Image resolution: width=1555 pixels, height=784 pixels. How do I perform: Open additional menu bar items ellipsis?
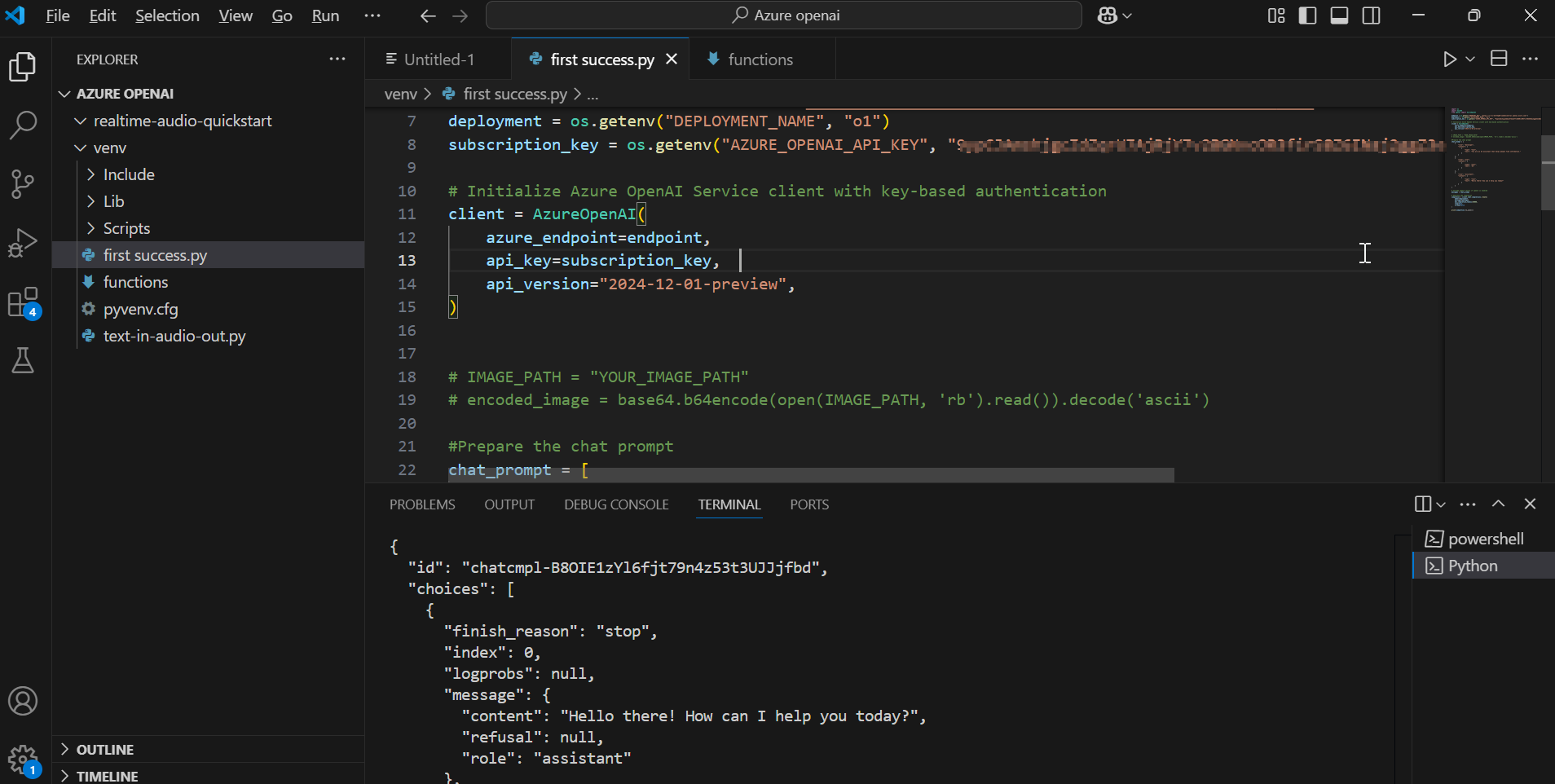pos(372,15)
